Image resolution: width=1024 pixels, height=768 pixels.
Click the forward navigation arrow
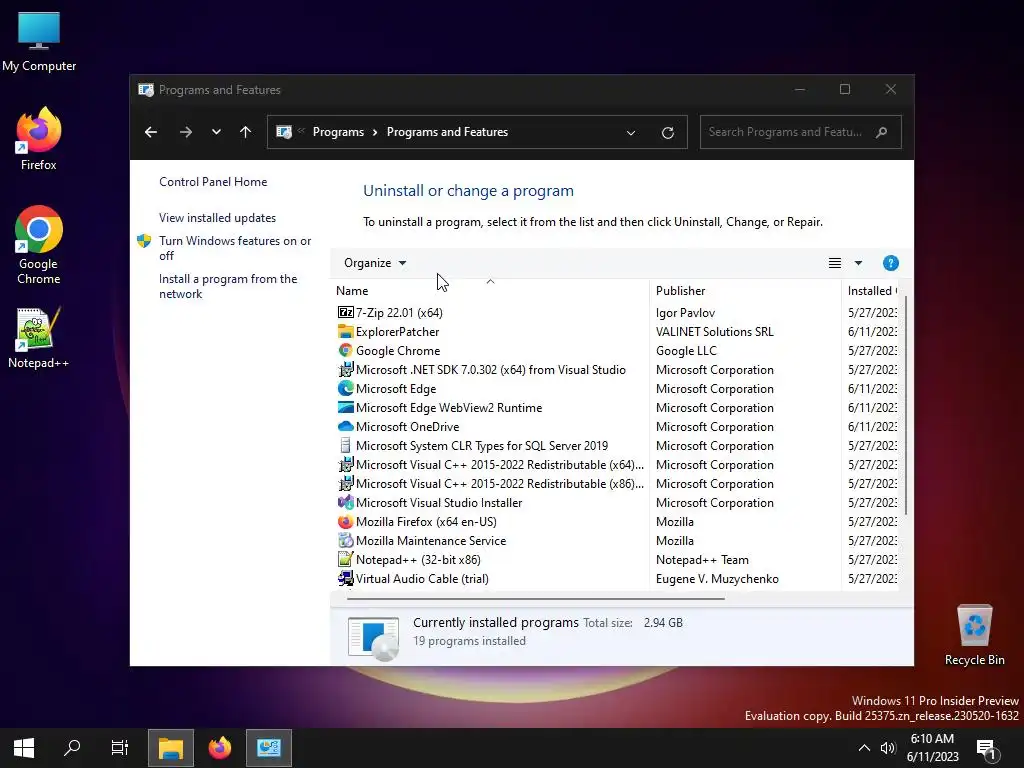(185, 132)
